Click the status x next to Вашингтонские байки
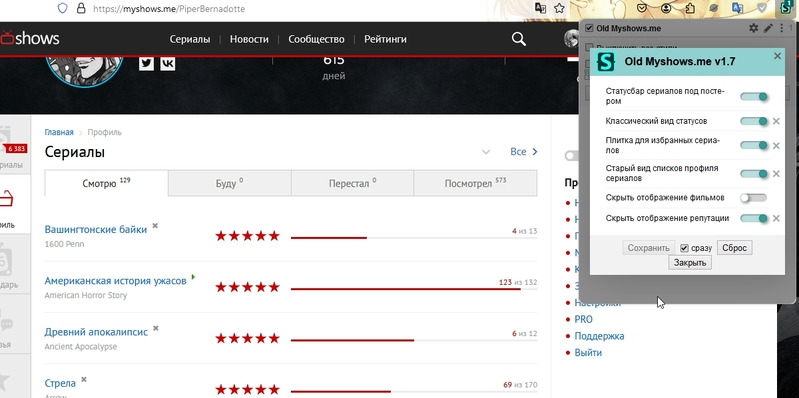The height and width of the screenshot is (398, 799). coord(155,226)
